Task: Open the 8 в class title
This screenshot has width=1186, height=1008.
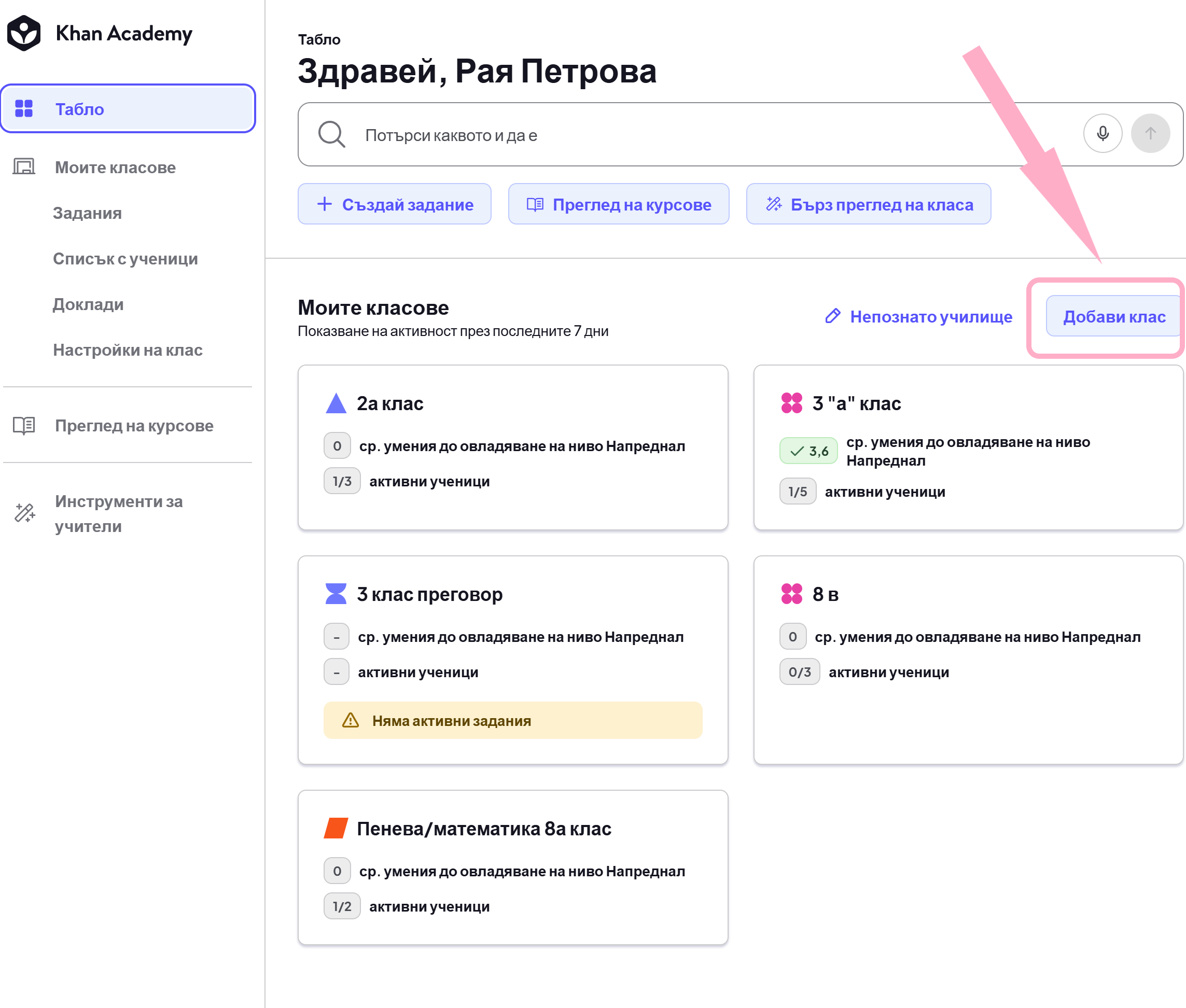Action: click(826, 594)
